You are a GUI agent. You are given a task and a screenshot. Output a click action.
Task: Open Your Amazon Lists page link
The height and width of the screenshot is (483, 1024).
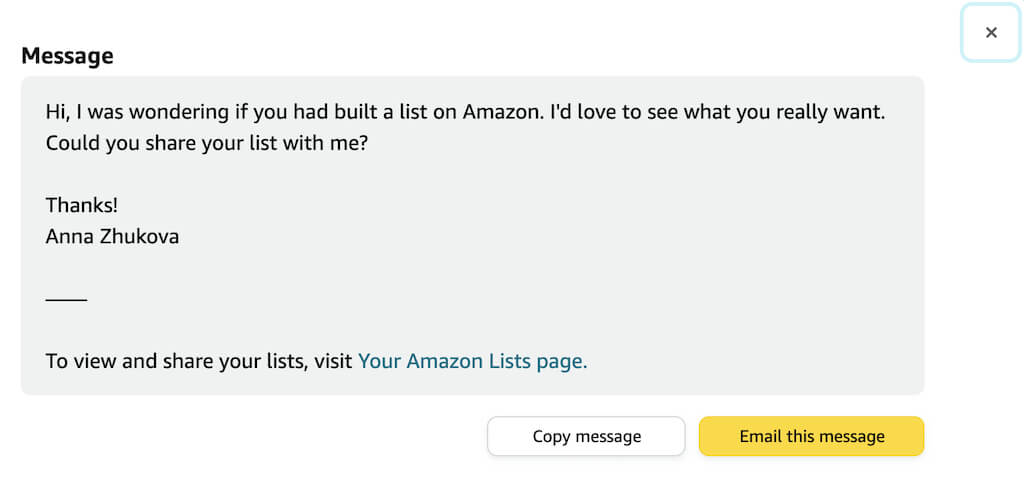pos(472,361)
